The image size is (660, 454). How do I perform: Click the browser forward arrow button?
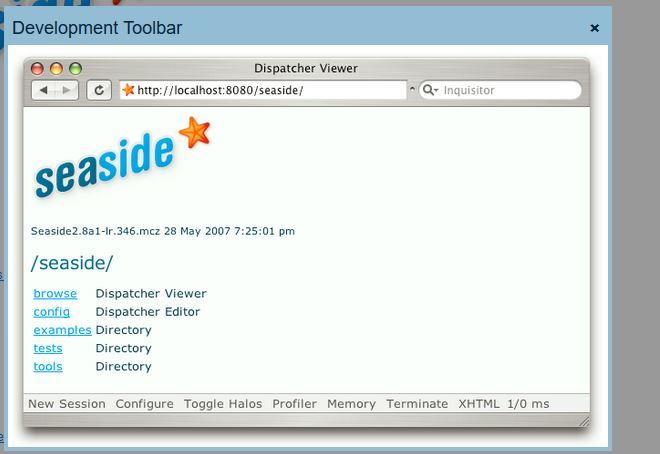coord(66,90)
